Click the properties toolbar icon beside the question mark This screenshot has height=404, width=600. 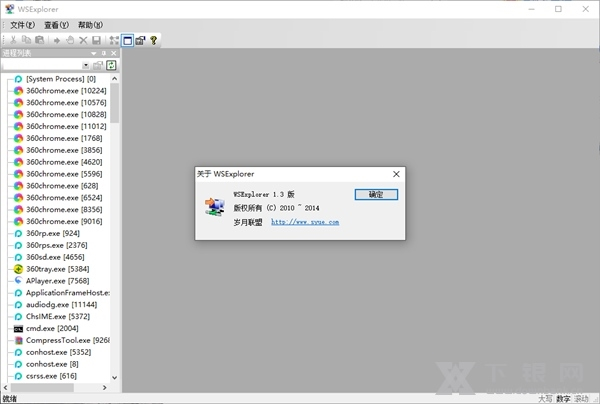point(140,40)
